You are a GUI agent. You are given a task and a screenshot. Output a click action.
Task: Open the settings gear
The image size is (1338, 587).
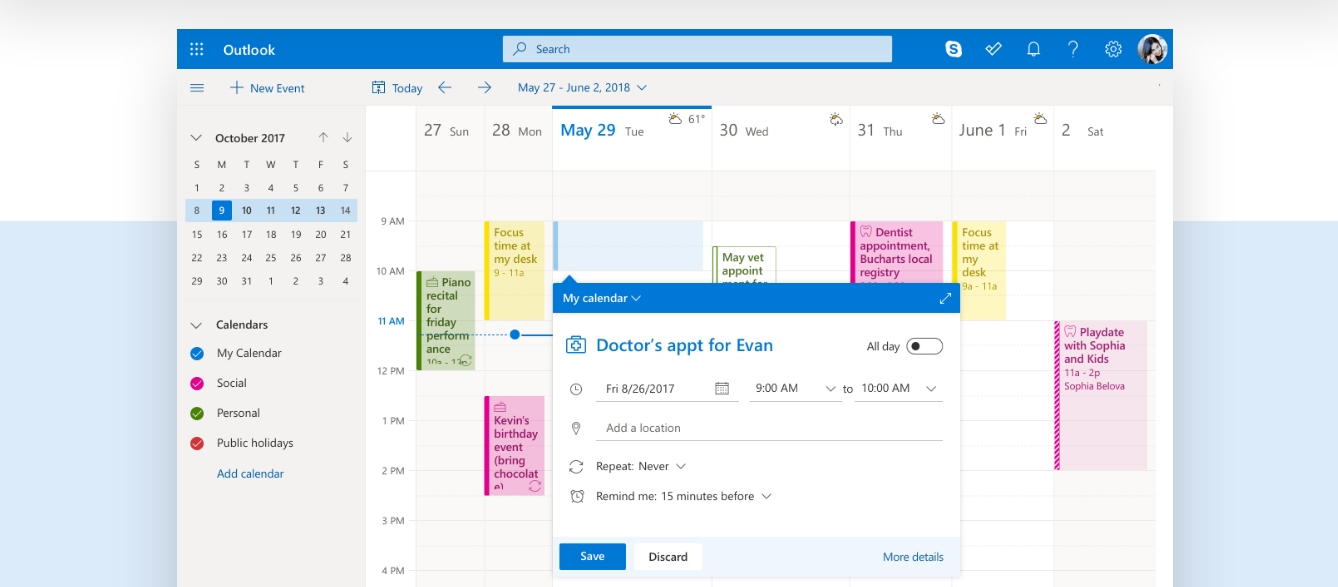(1113, 49)
